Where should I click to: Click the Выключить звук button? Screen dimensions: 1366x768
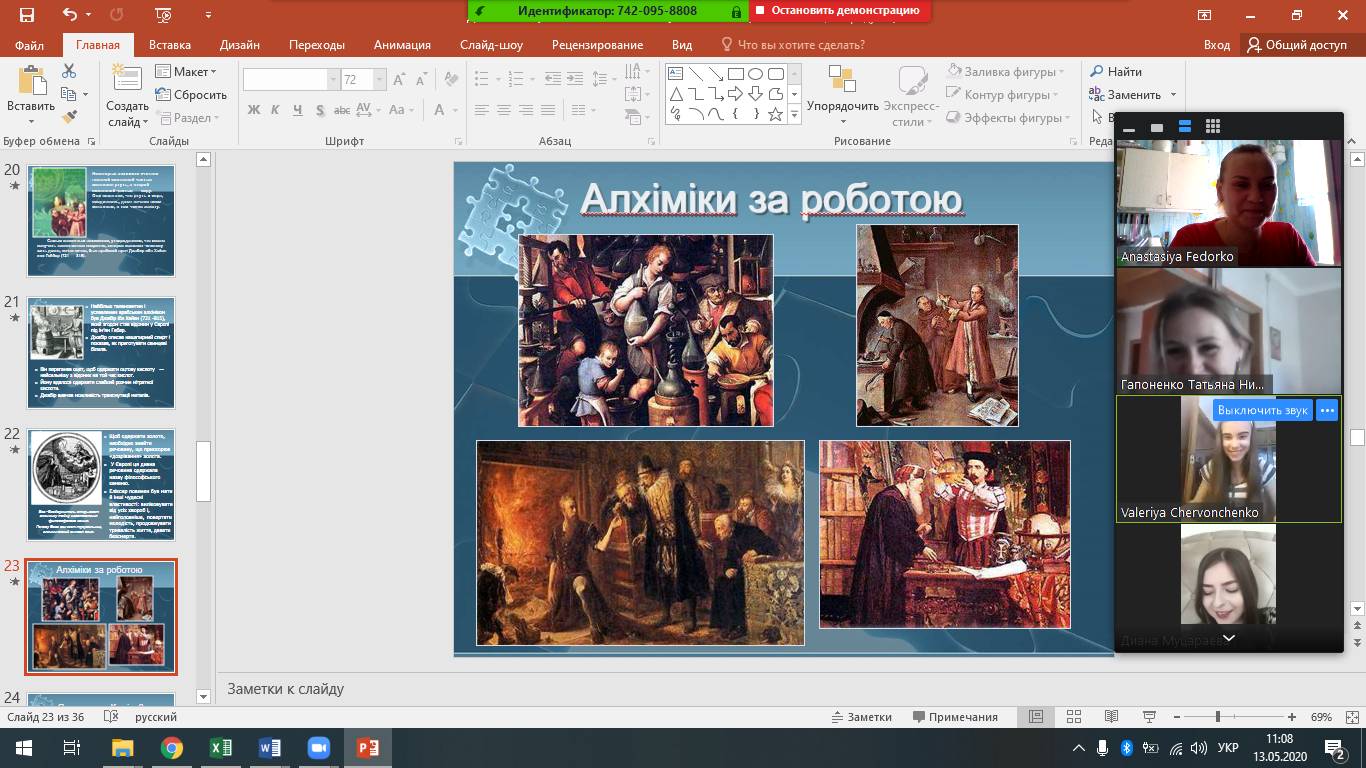click(x=1262, y=410)
